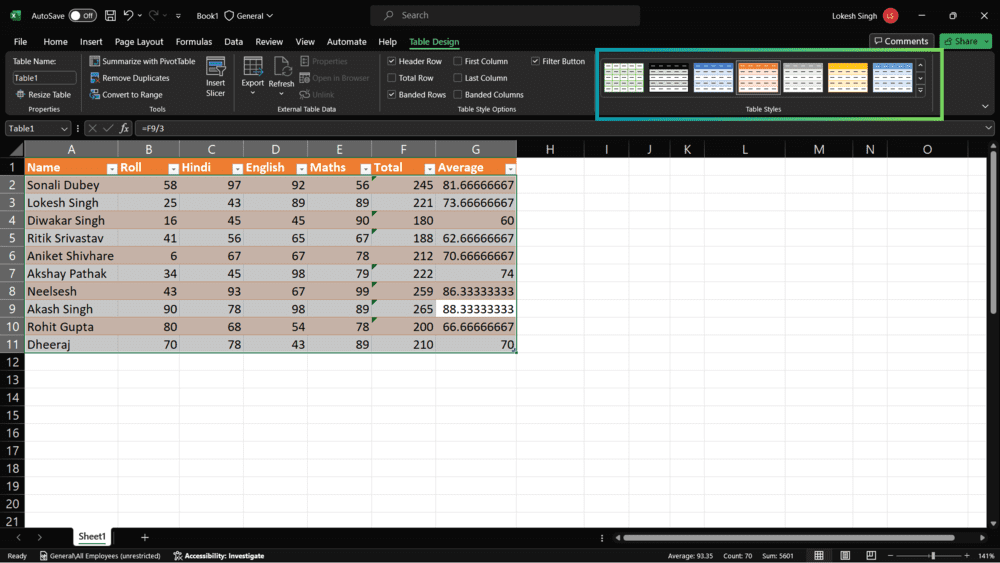Click the horizontal scrollbar
The width and height of the screenshot is (1000, 563).
pos(789,537)
